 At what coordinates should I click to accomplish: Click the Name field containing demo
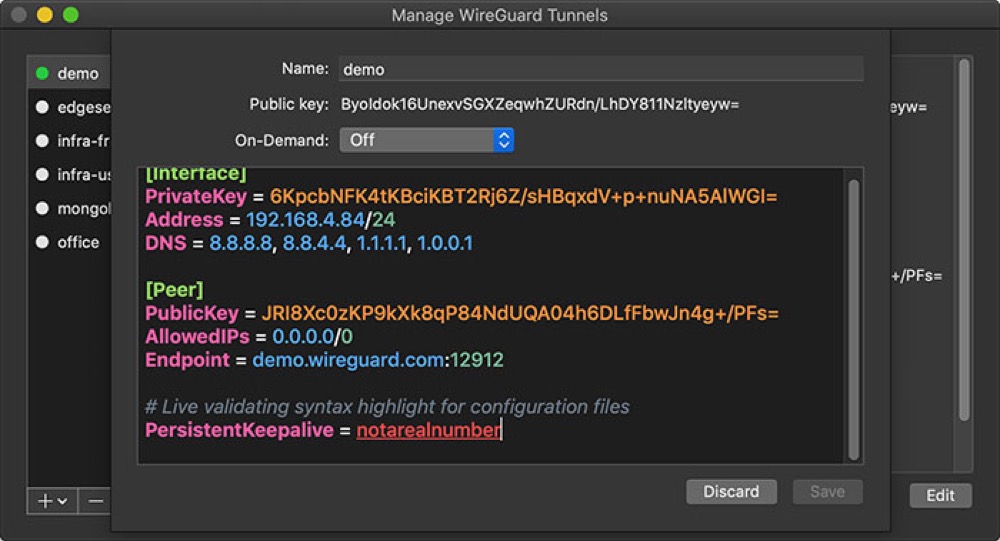(600, 69)
